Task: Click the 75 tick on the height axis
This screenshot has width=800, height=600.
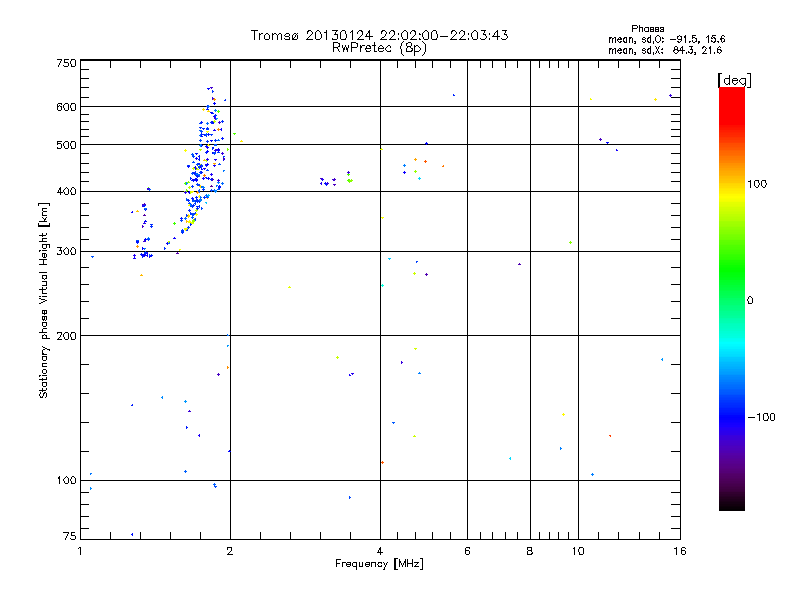Action: tap(68, 538)
